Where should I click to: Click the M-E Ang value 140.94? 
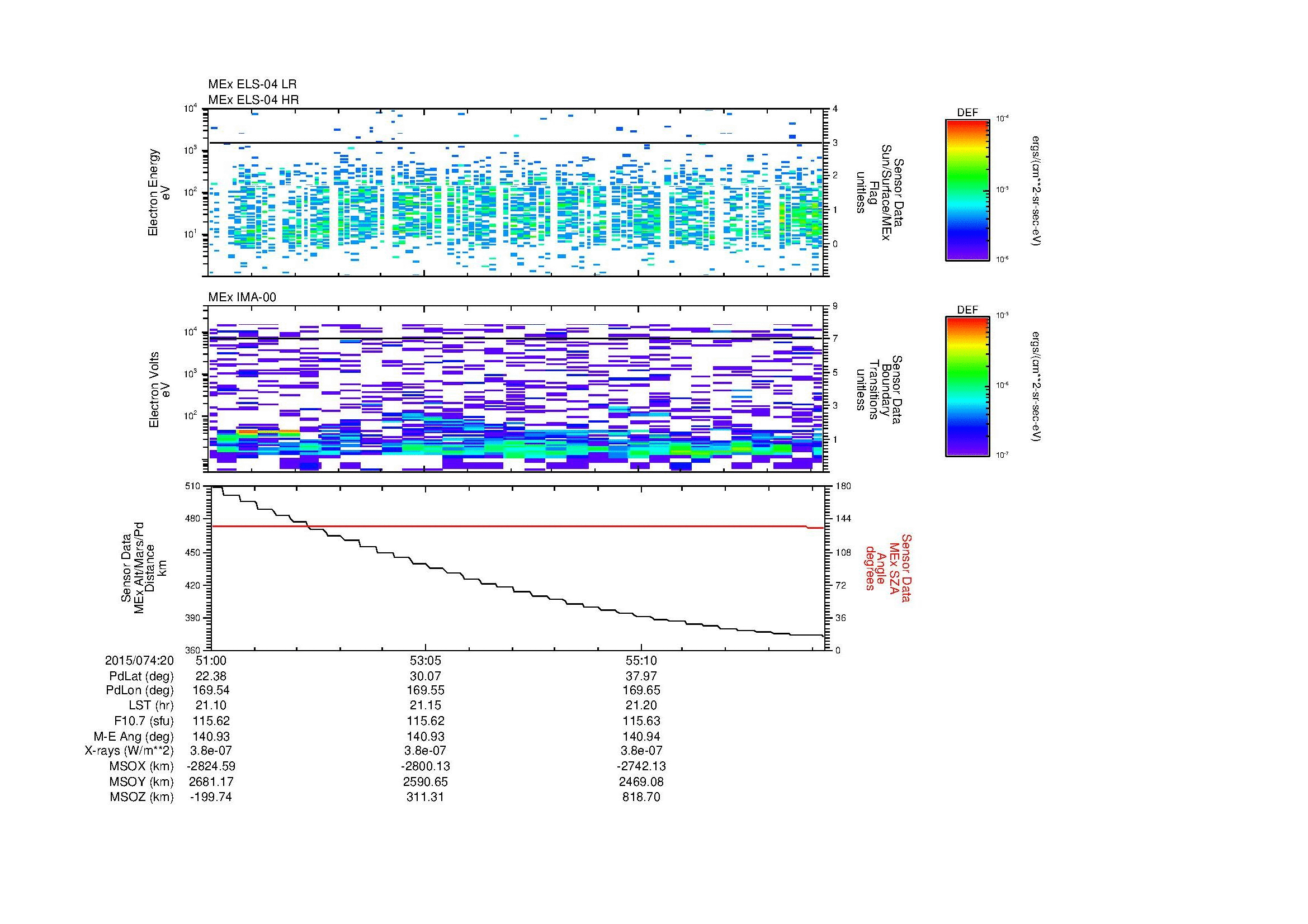(641, 736)
